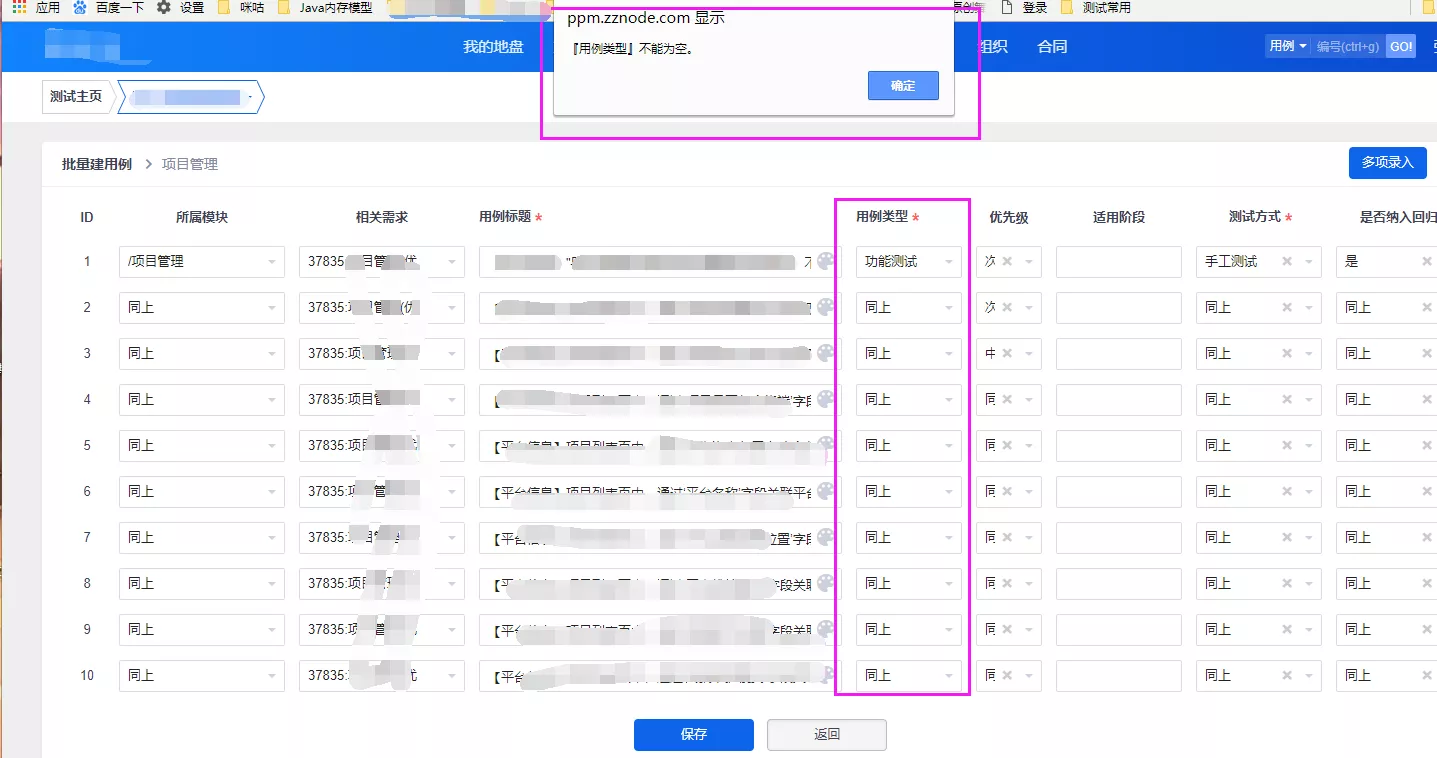The width and height of the screenshot is (1437, 758).
Task: Confirm the alert with 确定
Action: tap(903, 85)
